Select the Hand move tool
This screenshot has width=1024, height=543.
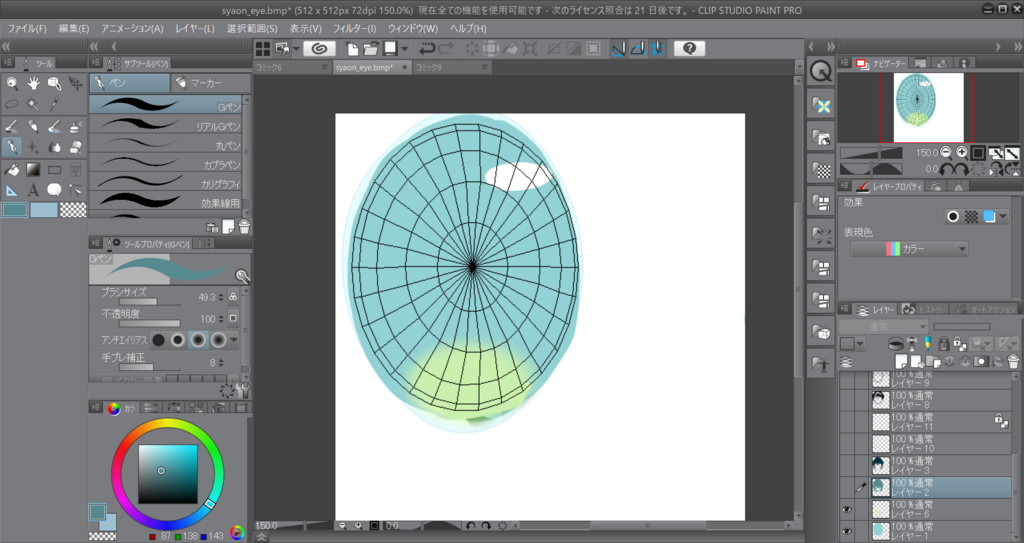[x=33, y=83]
